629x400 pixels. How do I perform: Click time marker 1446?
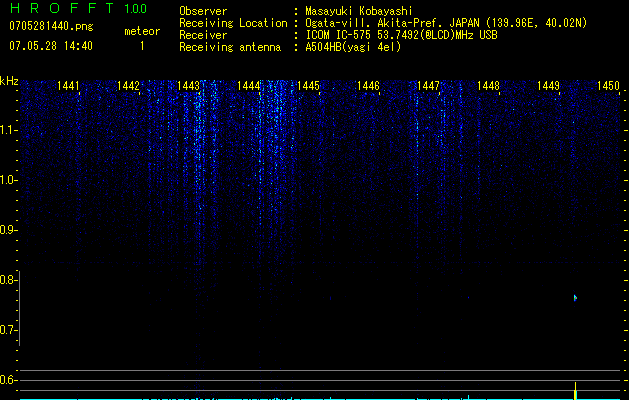(368, 86)
